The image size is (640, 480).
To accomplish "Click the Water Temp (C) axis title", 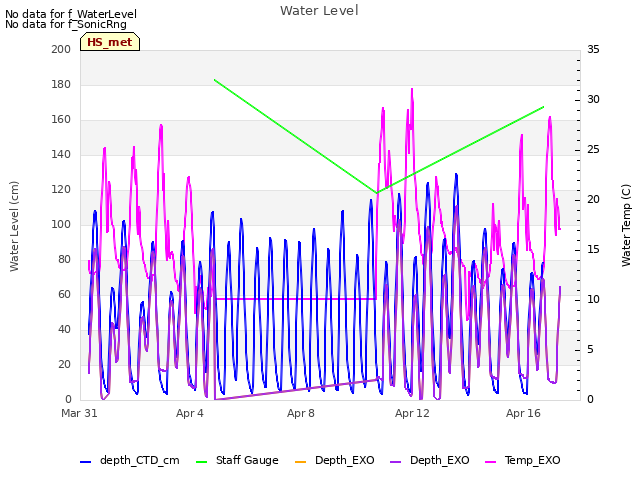I will tap(626, 225).
